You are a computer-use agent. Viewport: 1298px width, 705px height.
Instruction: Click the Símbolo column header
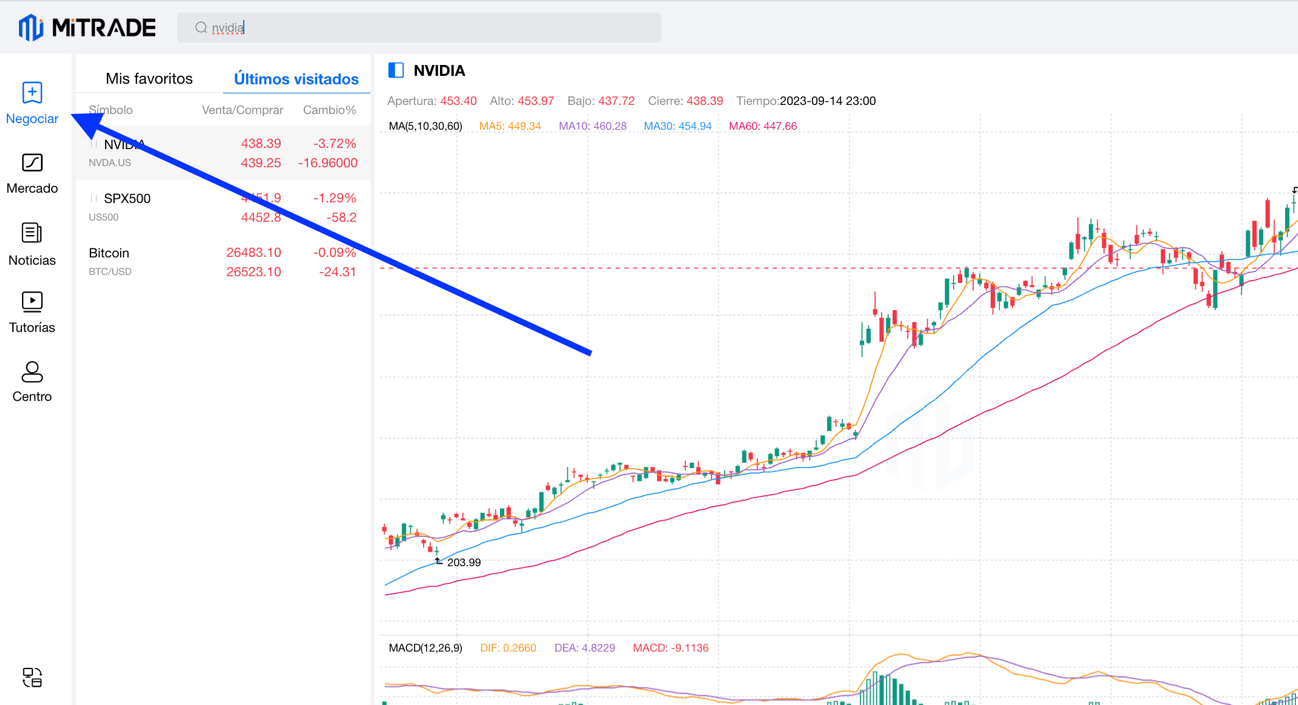110,110
